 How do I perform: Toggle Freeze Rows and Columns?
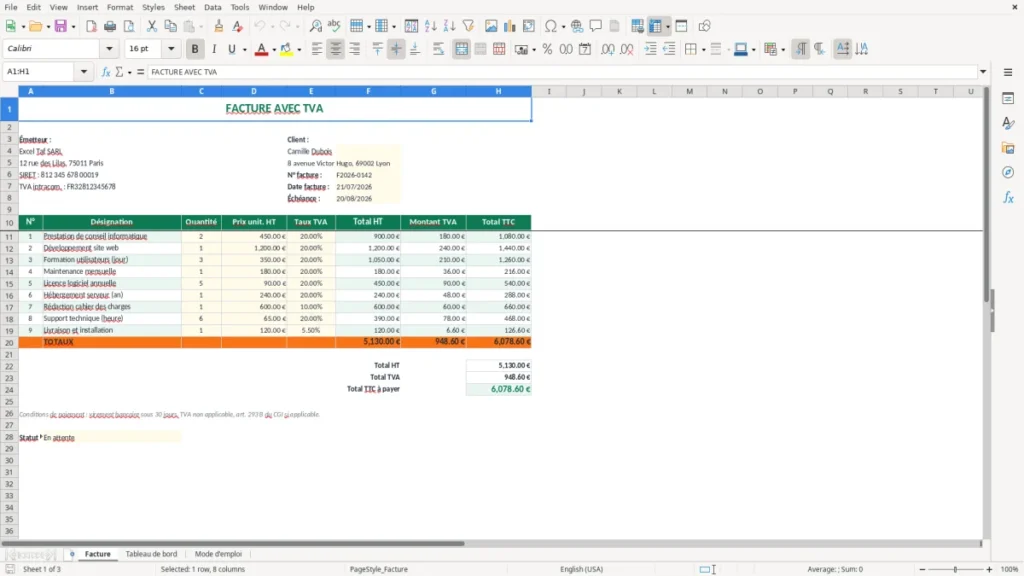point(655,26)
